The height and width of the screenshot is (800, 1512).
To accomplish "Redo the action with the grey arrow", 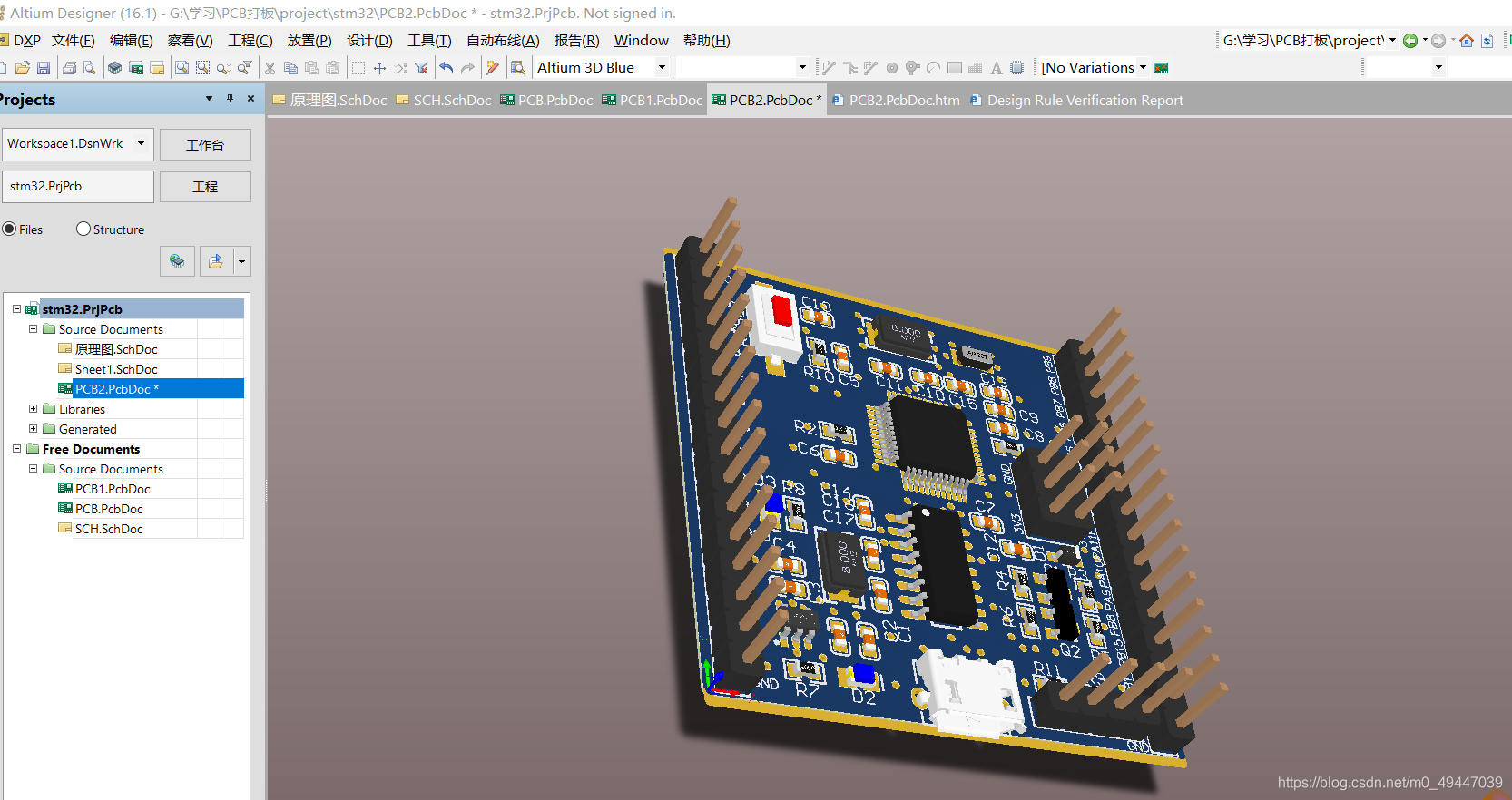I will [467, 68].
